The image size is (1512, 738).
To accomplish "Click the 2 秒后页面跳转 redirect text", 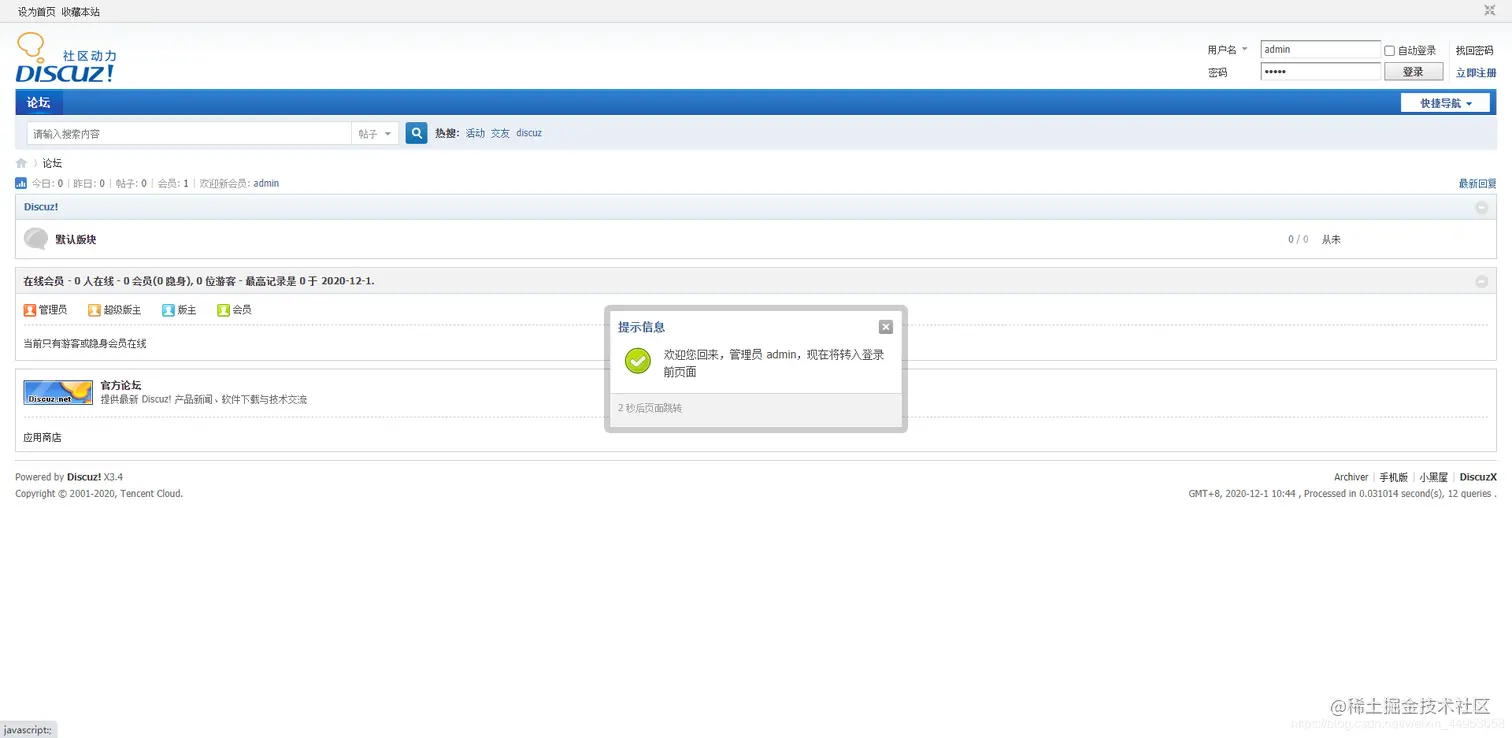I will [x=650, y=408].
